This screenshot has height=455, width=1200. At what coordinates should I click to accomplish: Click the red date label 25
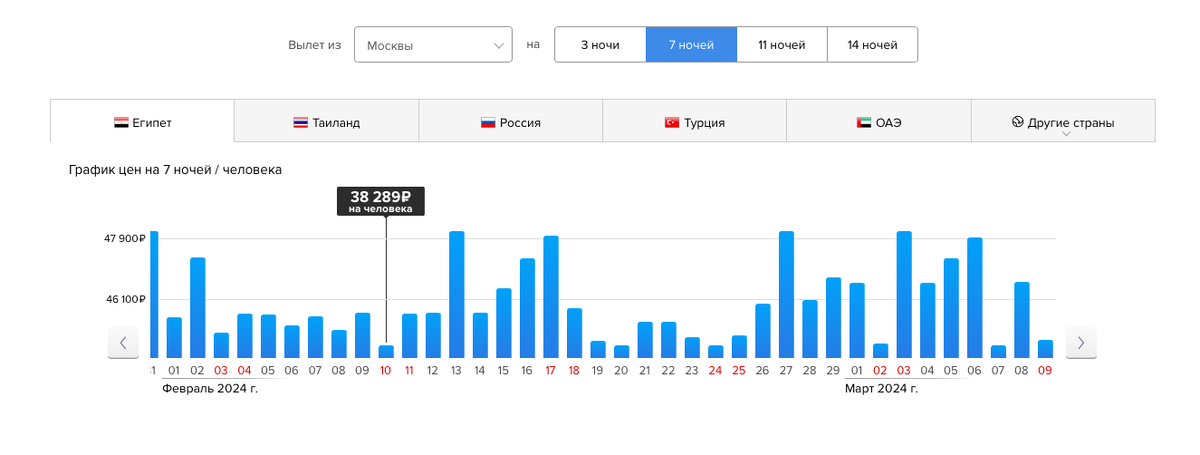coord(739,370)
